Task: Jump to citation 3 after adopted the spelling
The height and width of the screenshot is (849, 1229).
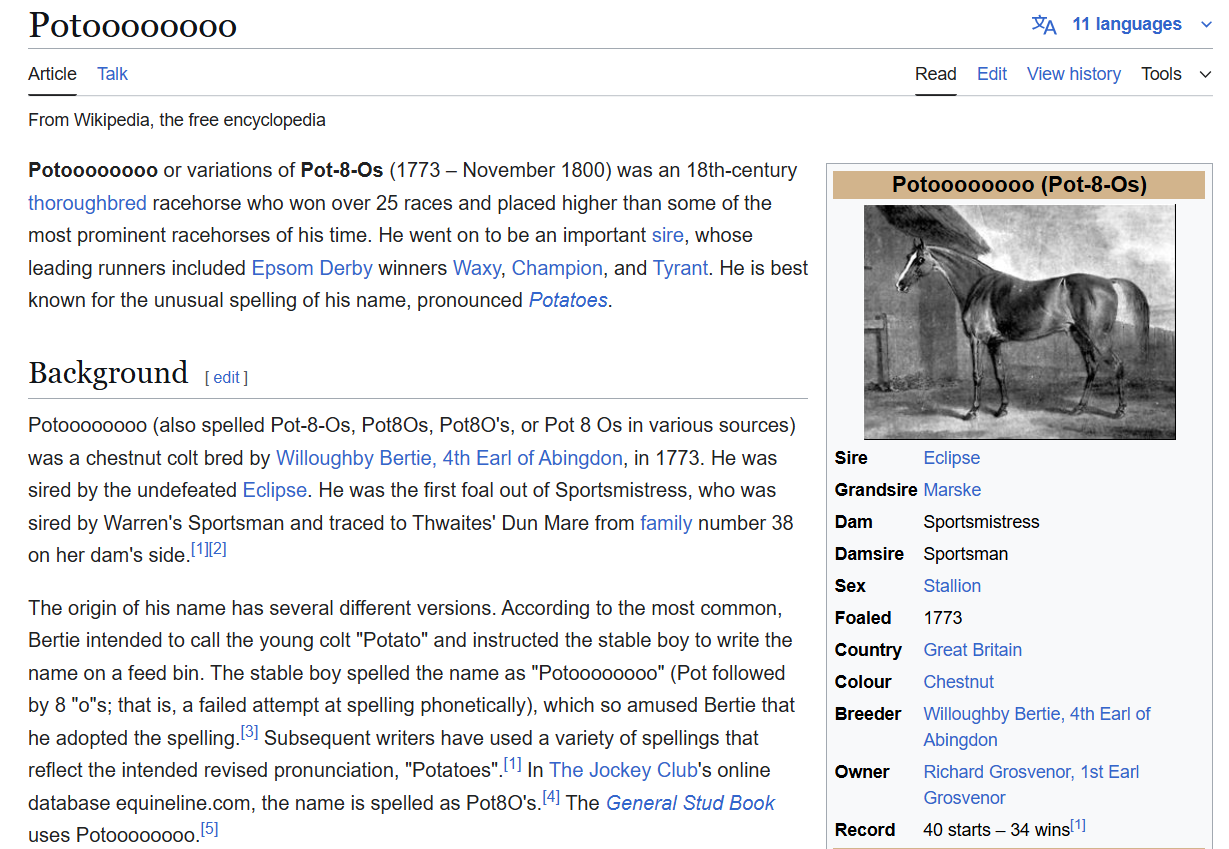Action: pos(249,732)
